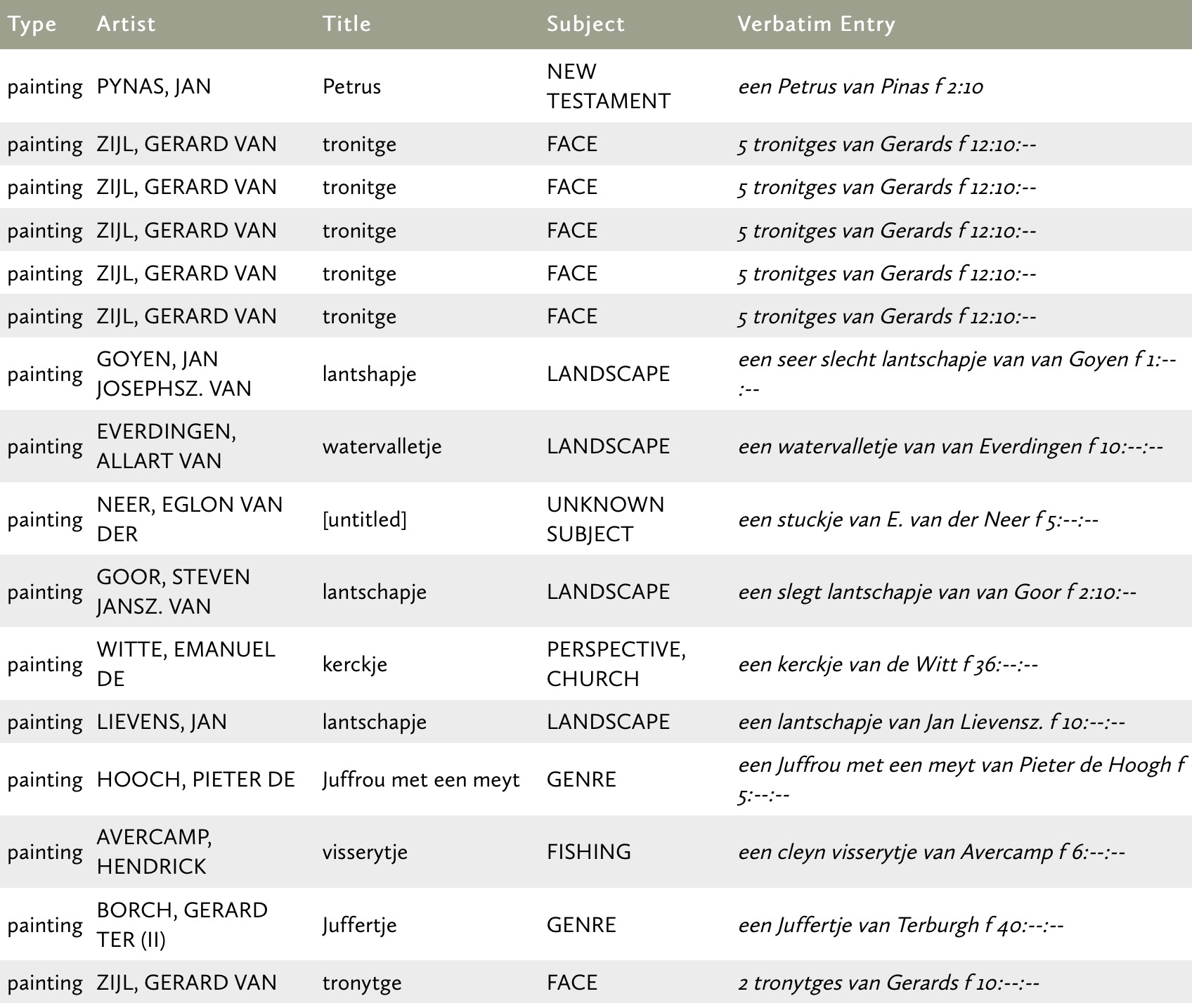Image resolution: width=1192 pixels, height=1008 pixels.
Task: Click the Type column header
Action: [x=32, y=25]
